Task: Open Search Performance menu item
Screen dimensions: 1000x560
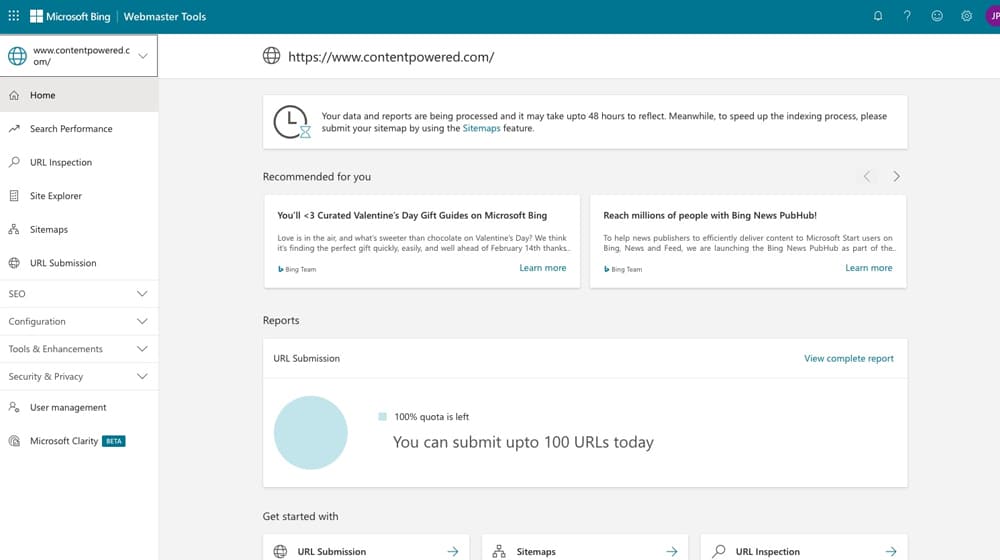Action: click(79, 128)
